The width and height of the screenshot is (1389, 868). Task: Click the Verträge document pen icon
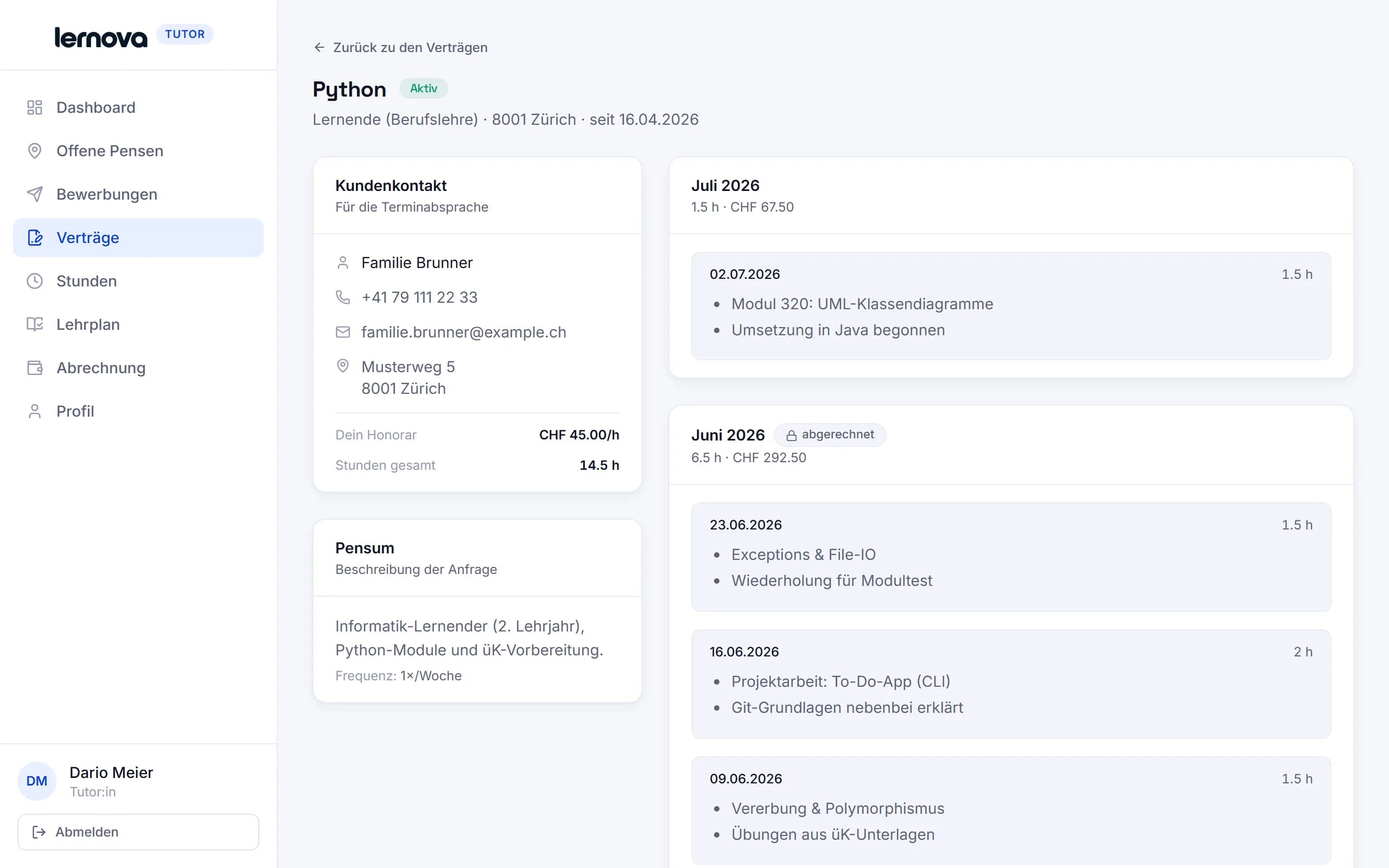(x=35, y=238)
